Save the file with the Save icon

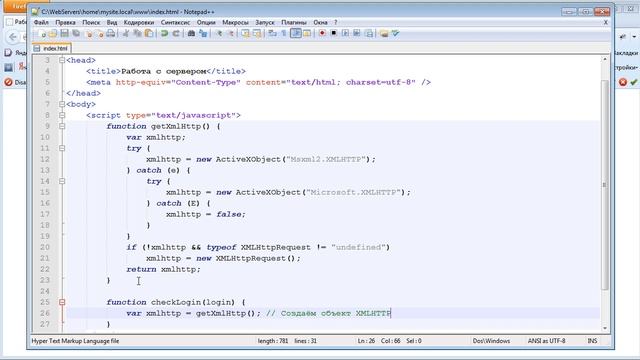click(64, 33)
